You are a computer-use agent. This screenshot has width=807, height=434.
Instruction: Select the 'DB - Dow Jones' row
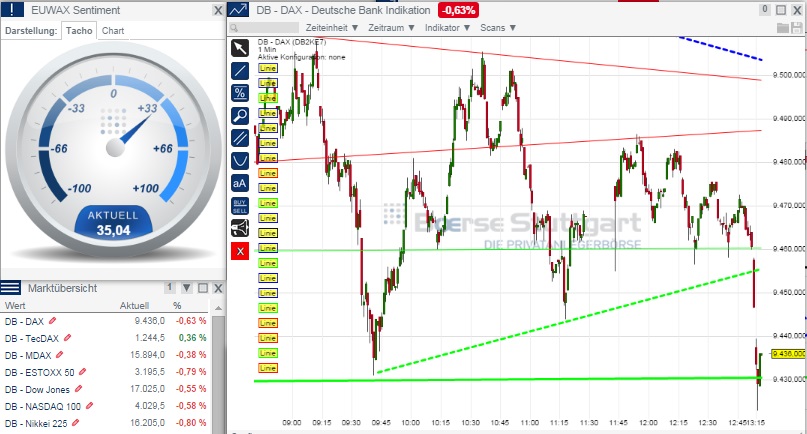point(106,389)
